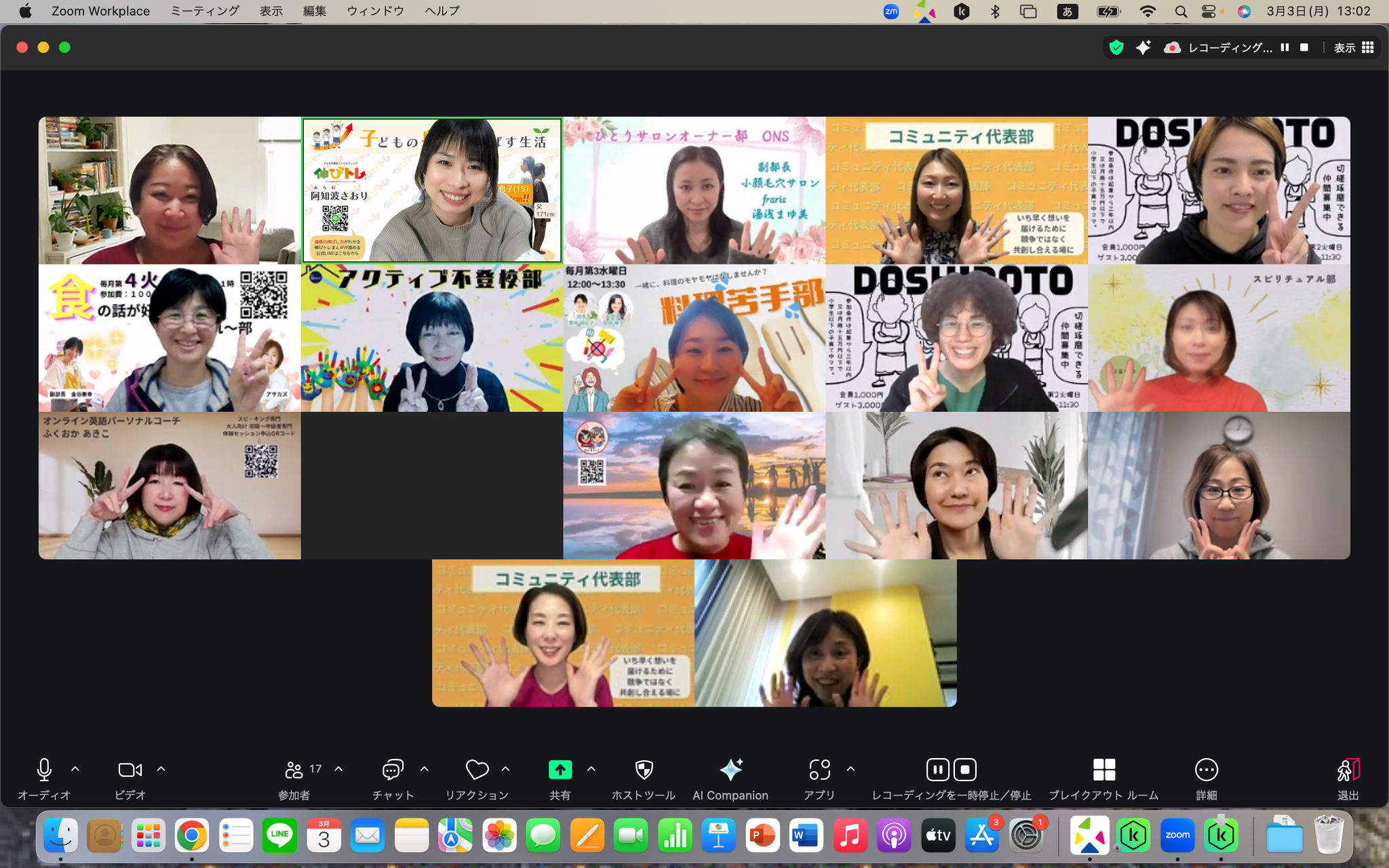Open the 表示 view layout button
Viewport: 1389px width, 868px height.
coord(1354,47)
